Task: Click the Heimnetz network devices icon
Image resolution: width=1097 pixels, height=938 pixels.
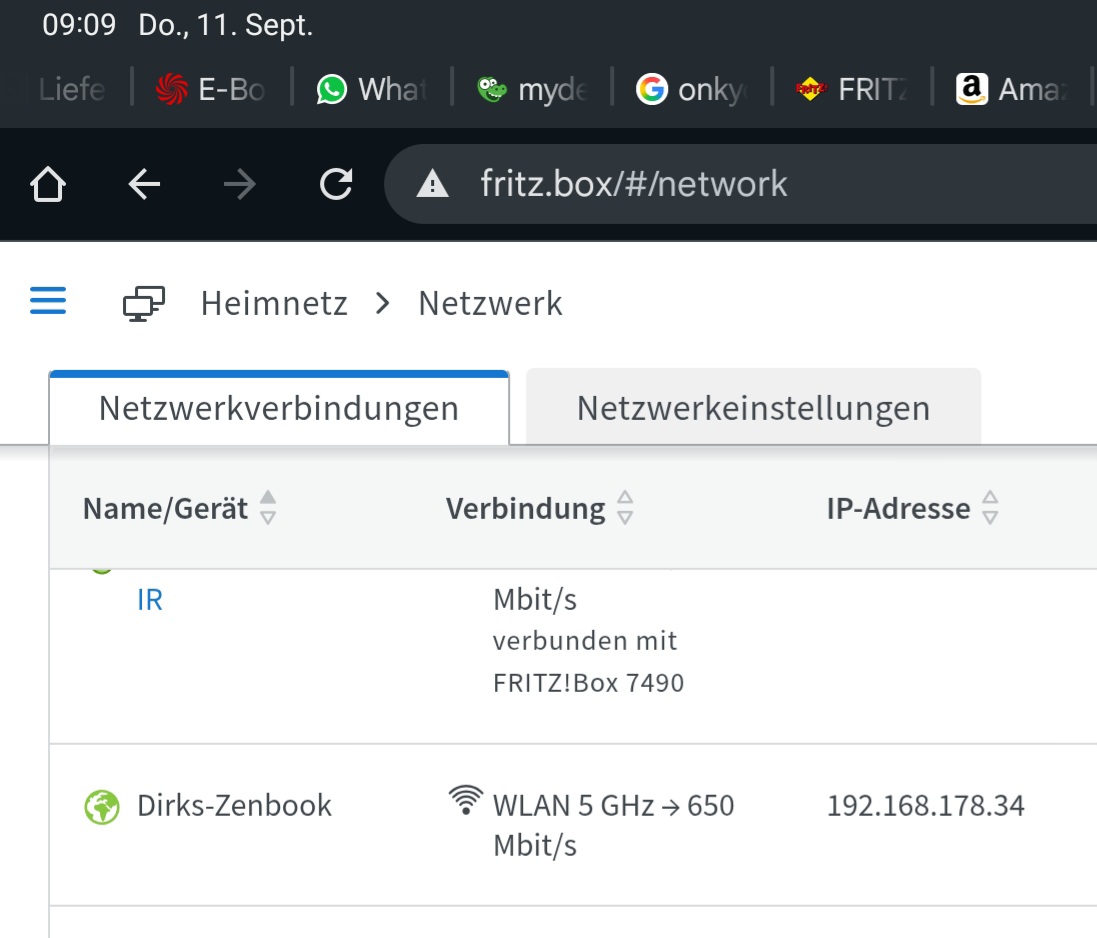Action: pos(144,303)
